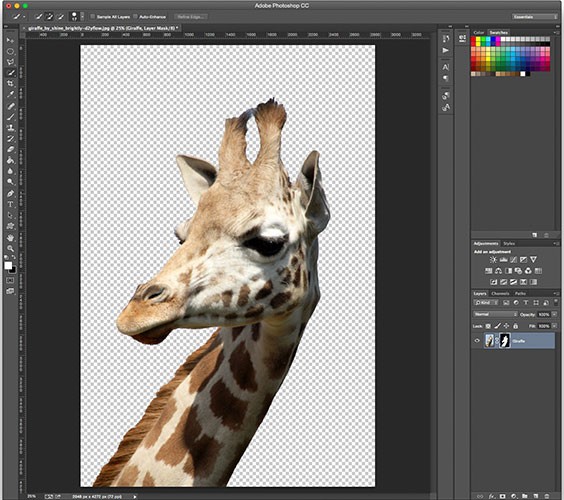This screenshot has height=500, width=564.
Task: Click the Refine Edge button
Action: (x=191, y=17)
